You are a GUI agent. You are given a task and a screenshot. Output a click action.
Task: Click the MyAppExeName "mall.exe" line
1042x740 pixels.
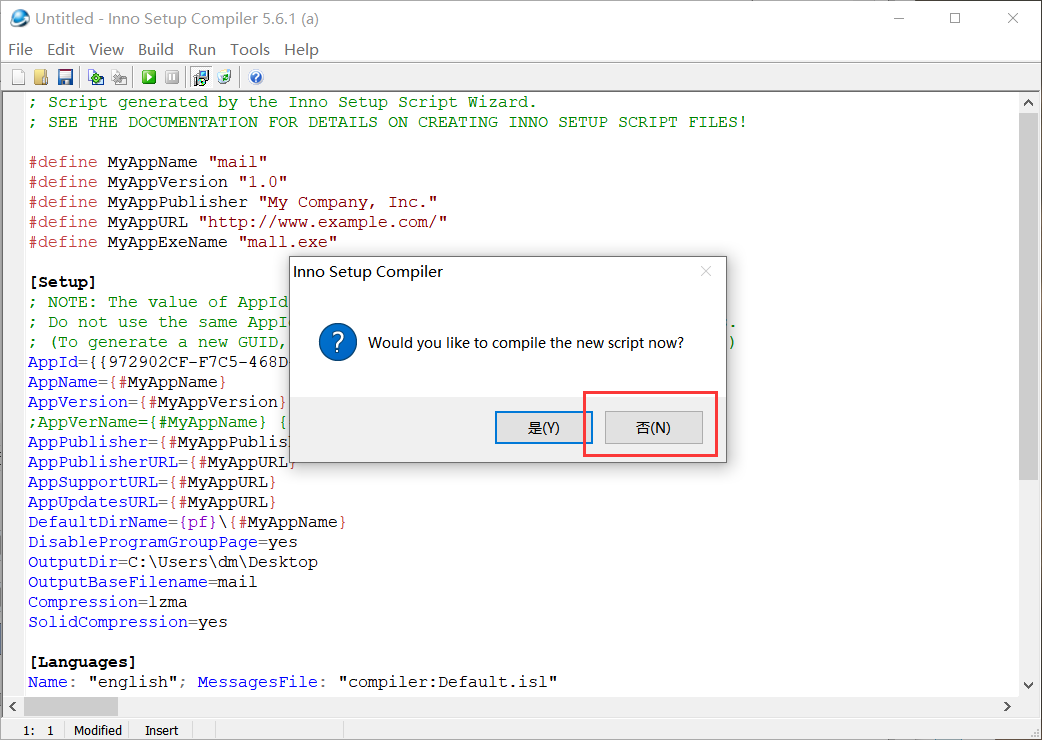[183, 242]
